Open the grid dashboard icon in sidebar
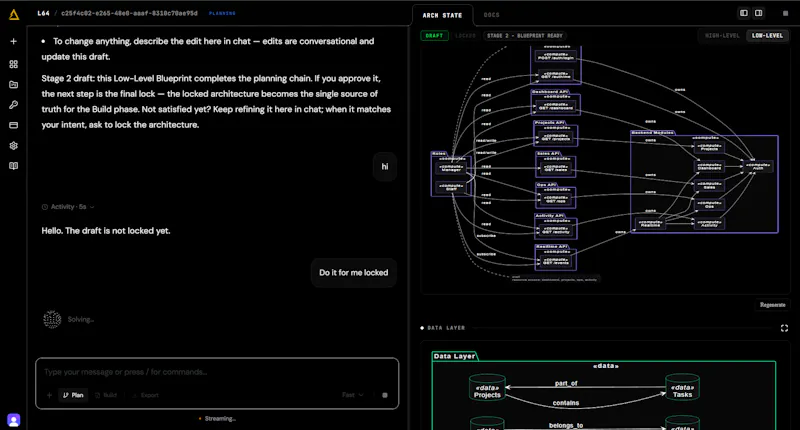 coord(14,64)
